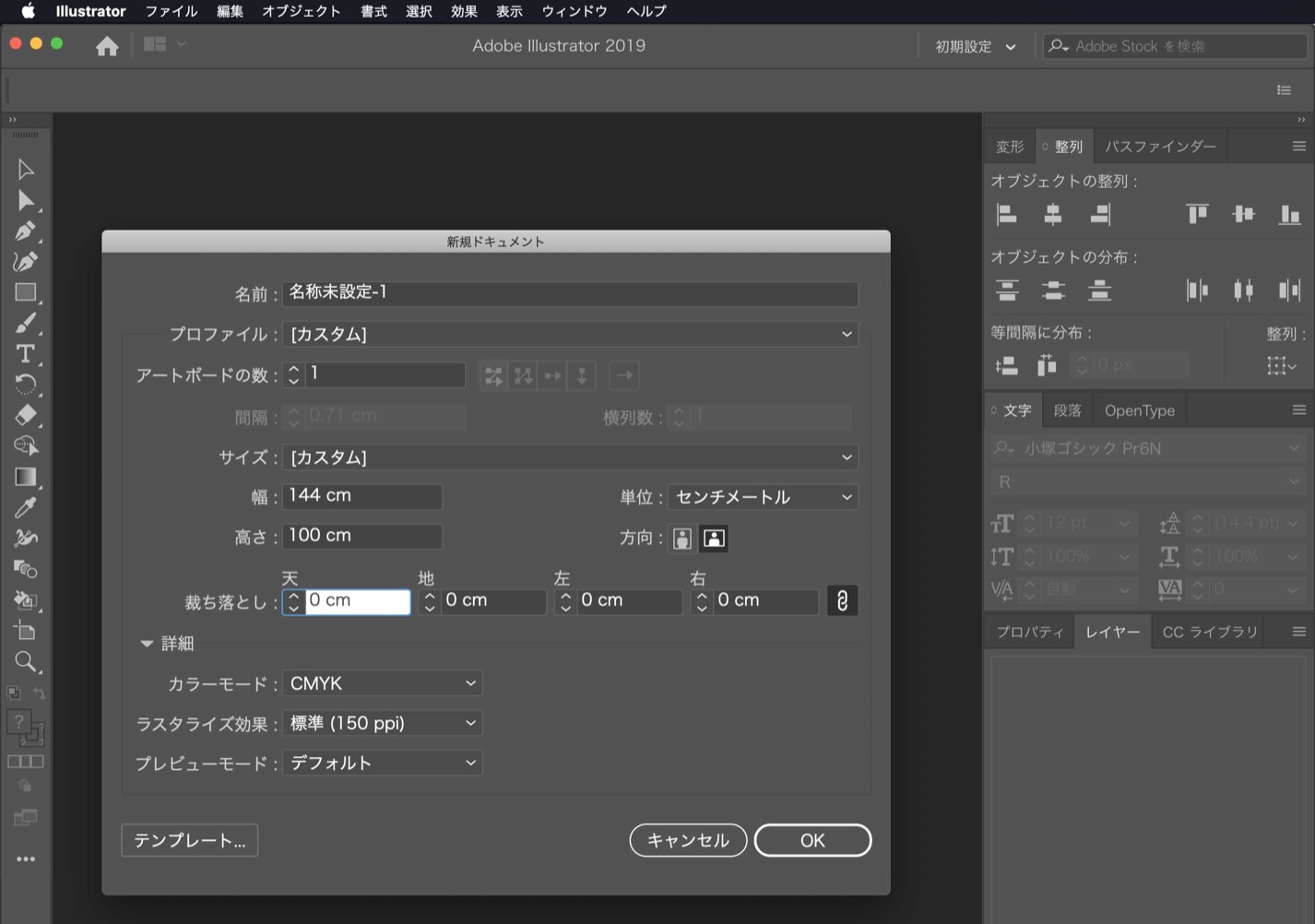Open the Home screen icon
Screen dimensions: 1315x924
(x=107, y=46)
